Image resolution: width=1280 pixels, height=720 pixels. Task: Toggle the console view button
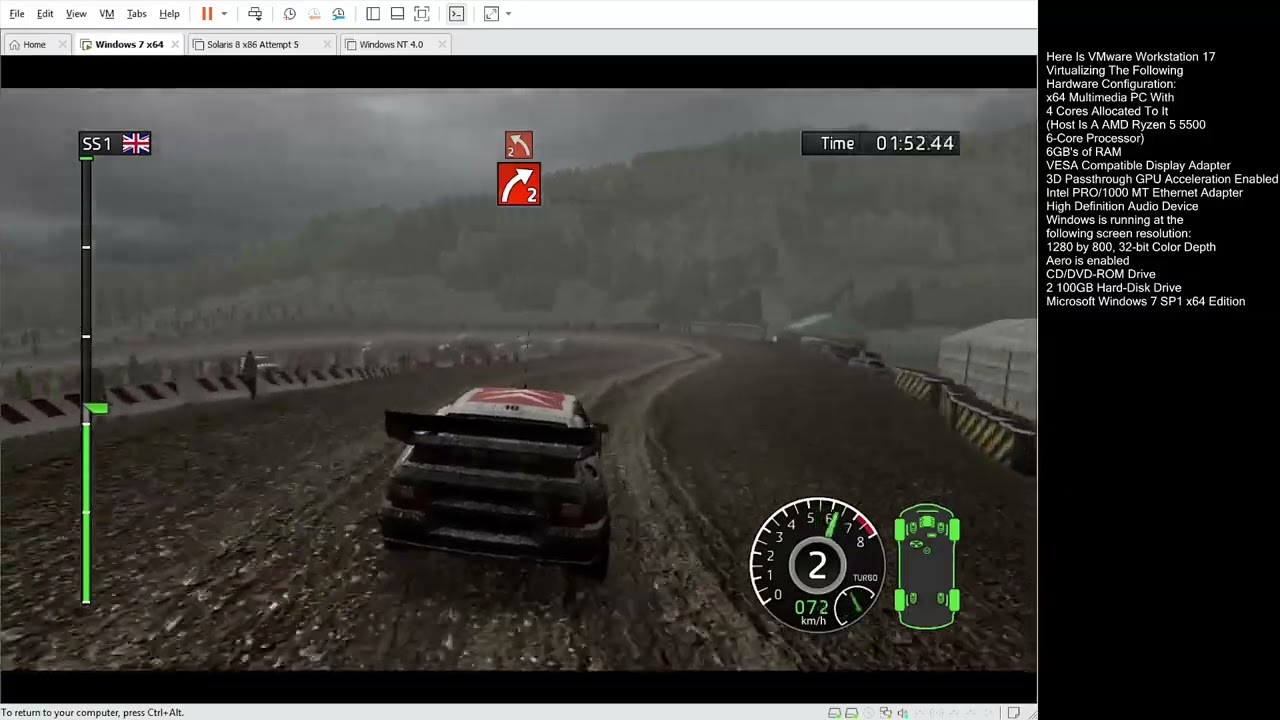click(456, 14)
